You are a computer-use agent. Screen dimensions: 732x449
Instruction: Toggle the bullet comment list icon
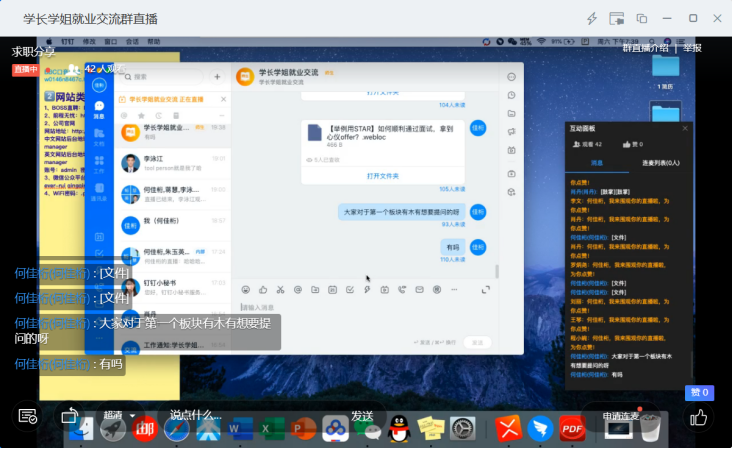pos(28,416)
